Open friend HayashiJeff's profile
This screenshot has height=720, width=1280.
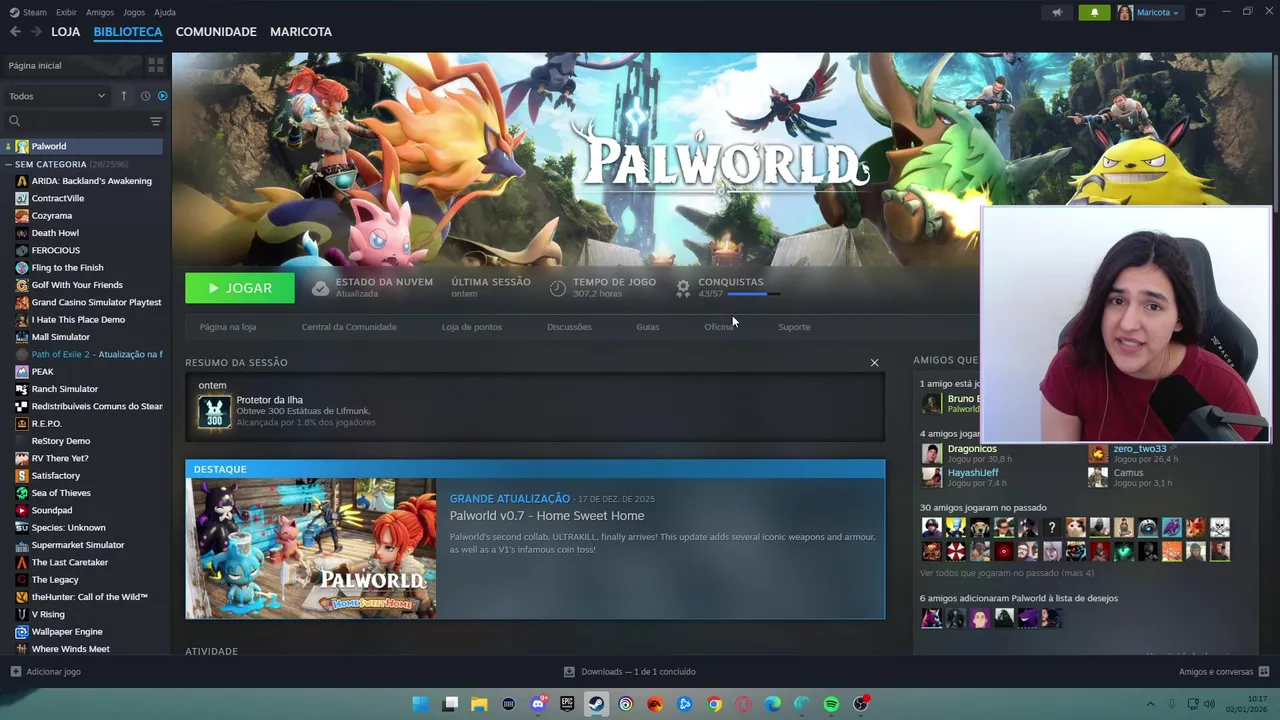pos(973,472)
